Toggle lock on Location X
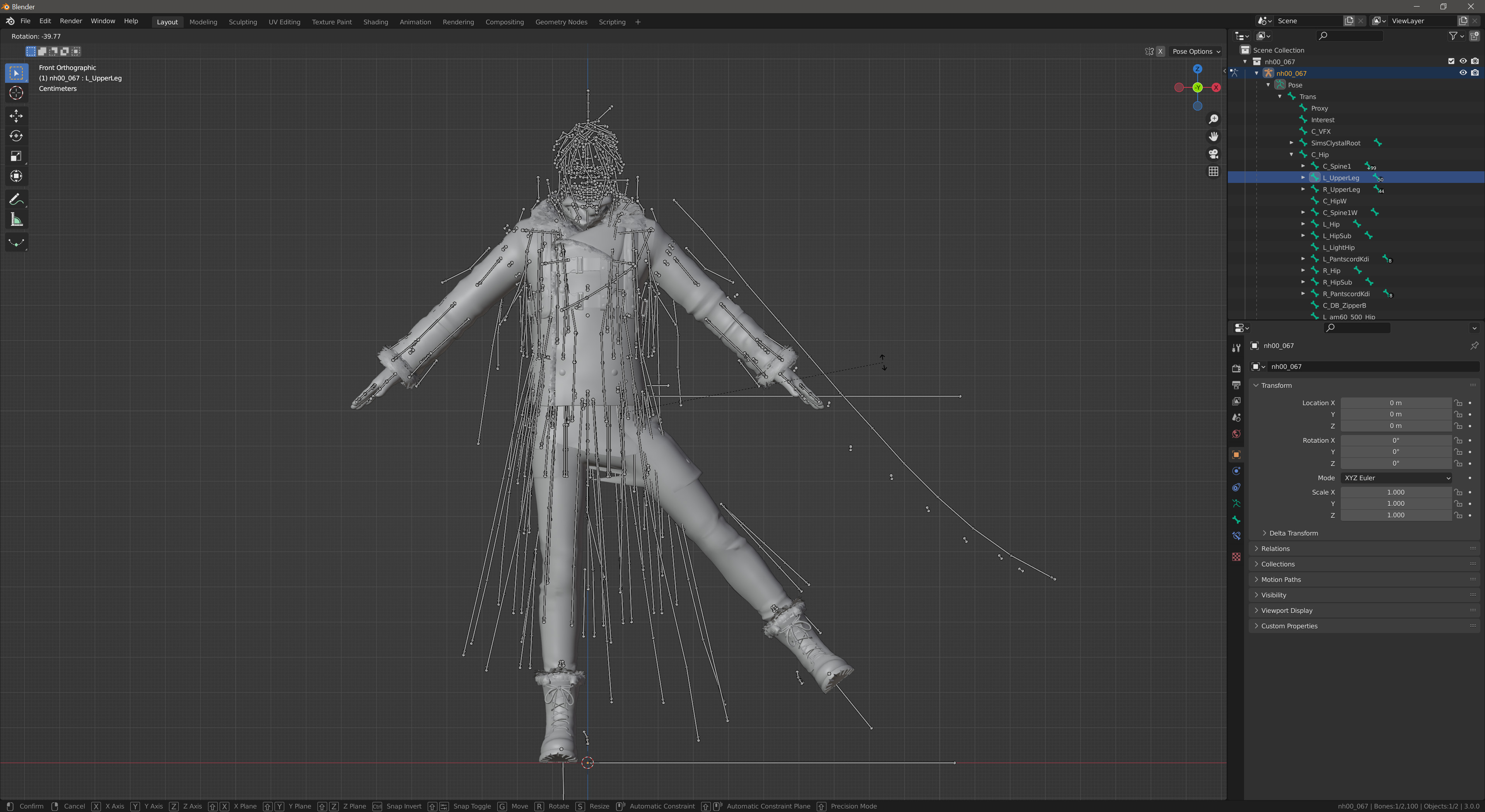1485x812 pixels. click(x=1458, y=403)
